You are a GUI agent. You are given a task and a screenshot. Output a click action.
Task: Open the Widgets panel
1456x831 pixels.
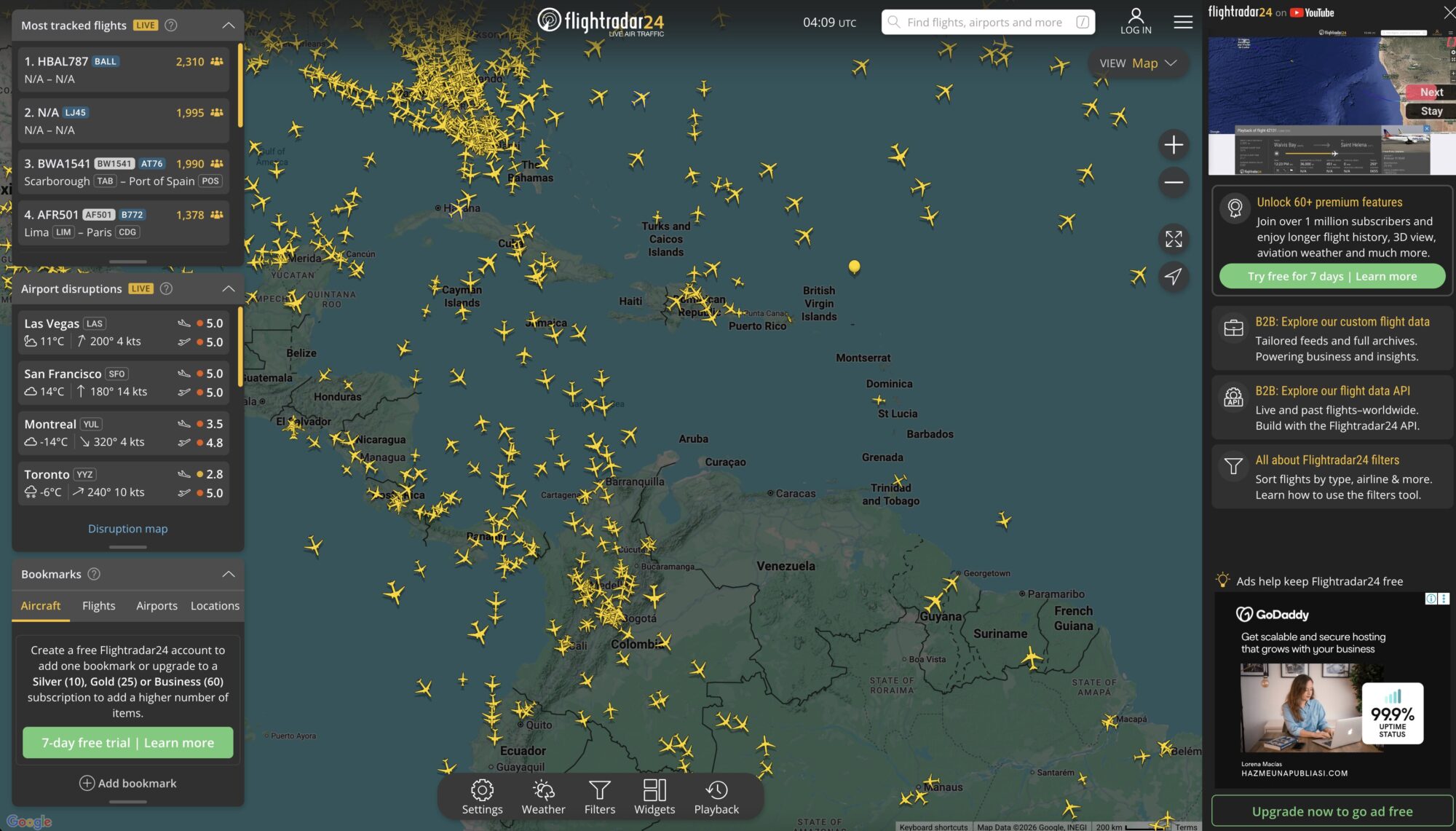(654, 797)
